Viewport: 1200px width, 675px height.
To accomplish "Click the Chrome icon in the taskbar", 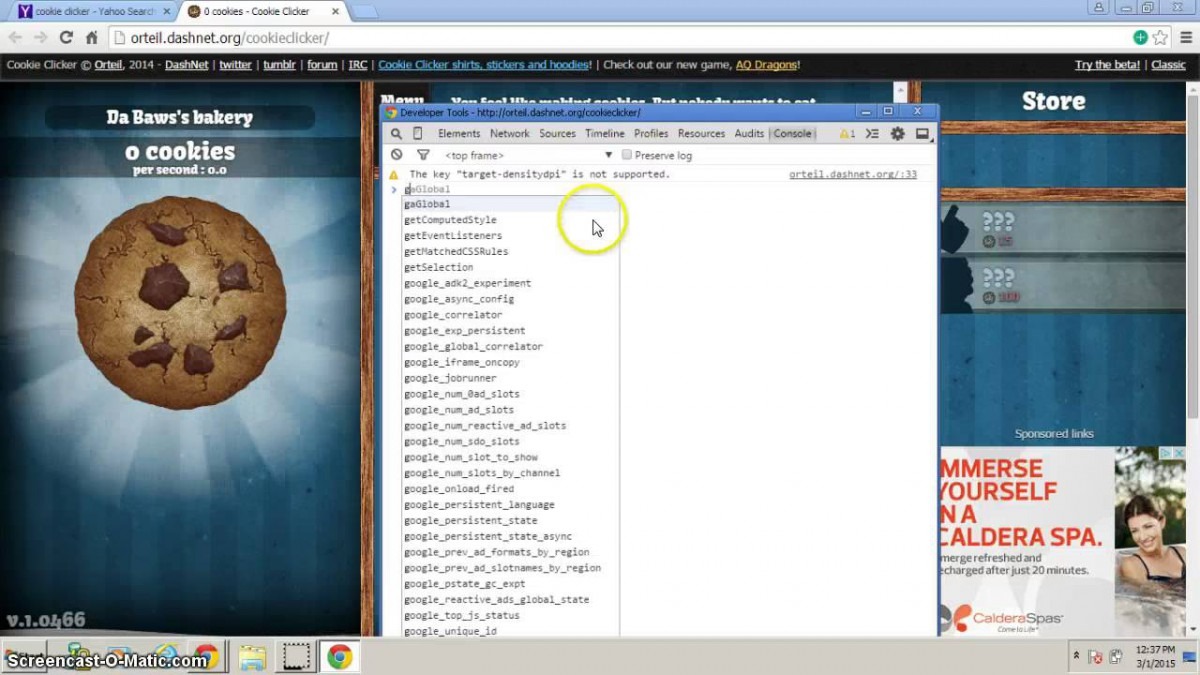I will pos(340,657).
